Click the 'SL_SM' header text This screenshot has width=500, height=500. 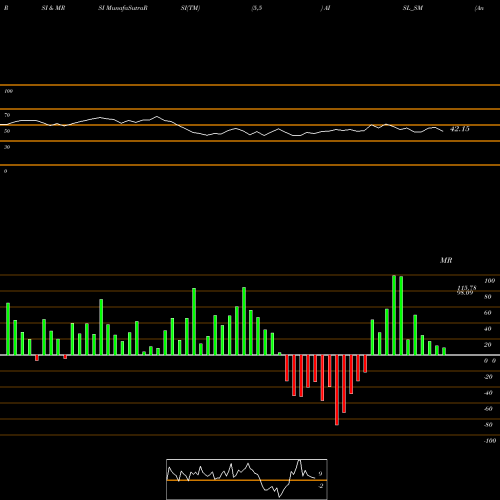point(413,8)
